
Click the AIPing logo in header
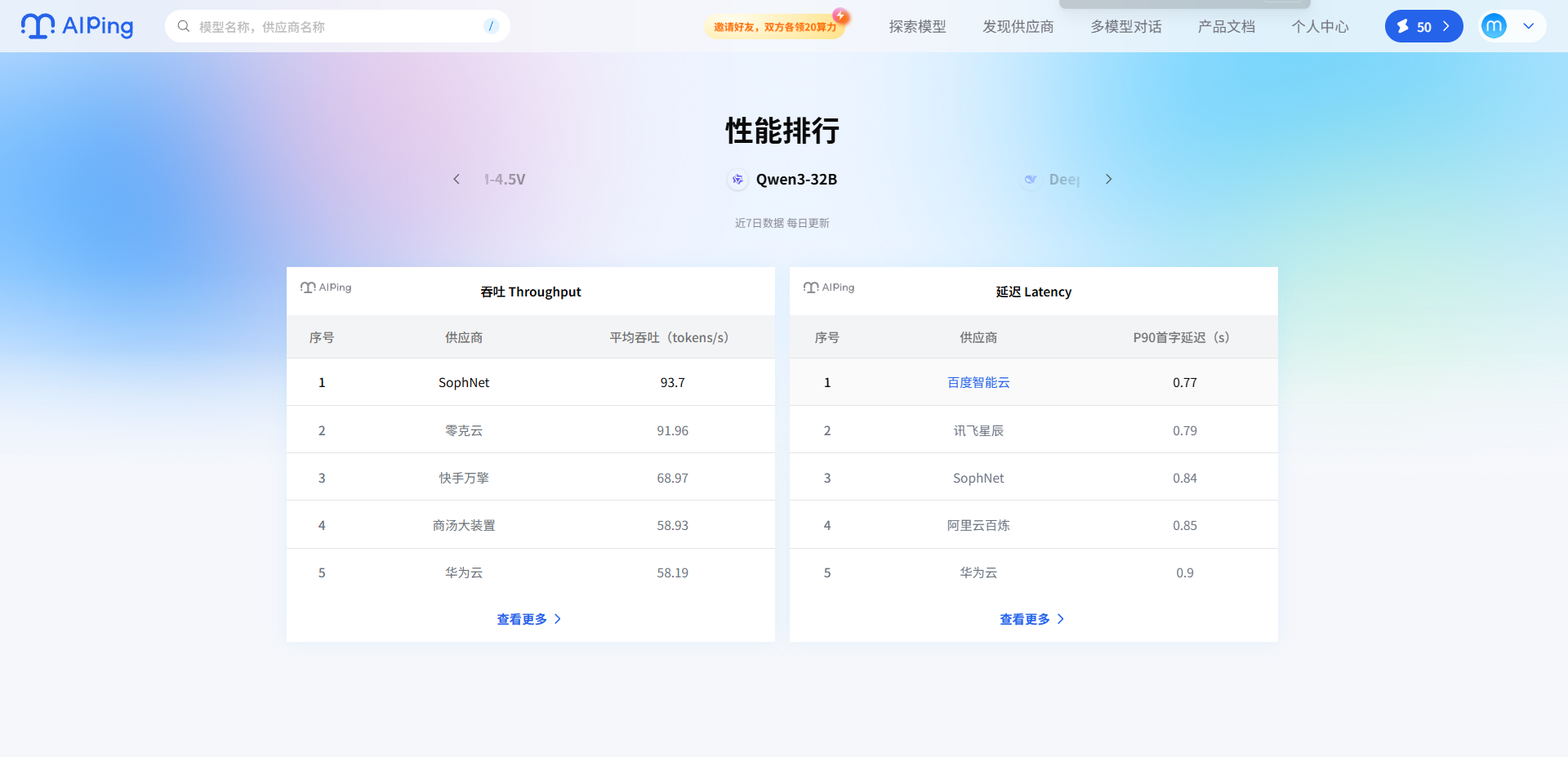tap(78, 26)
